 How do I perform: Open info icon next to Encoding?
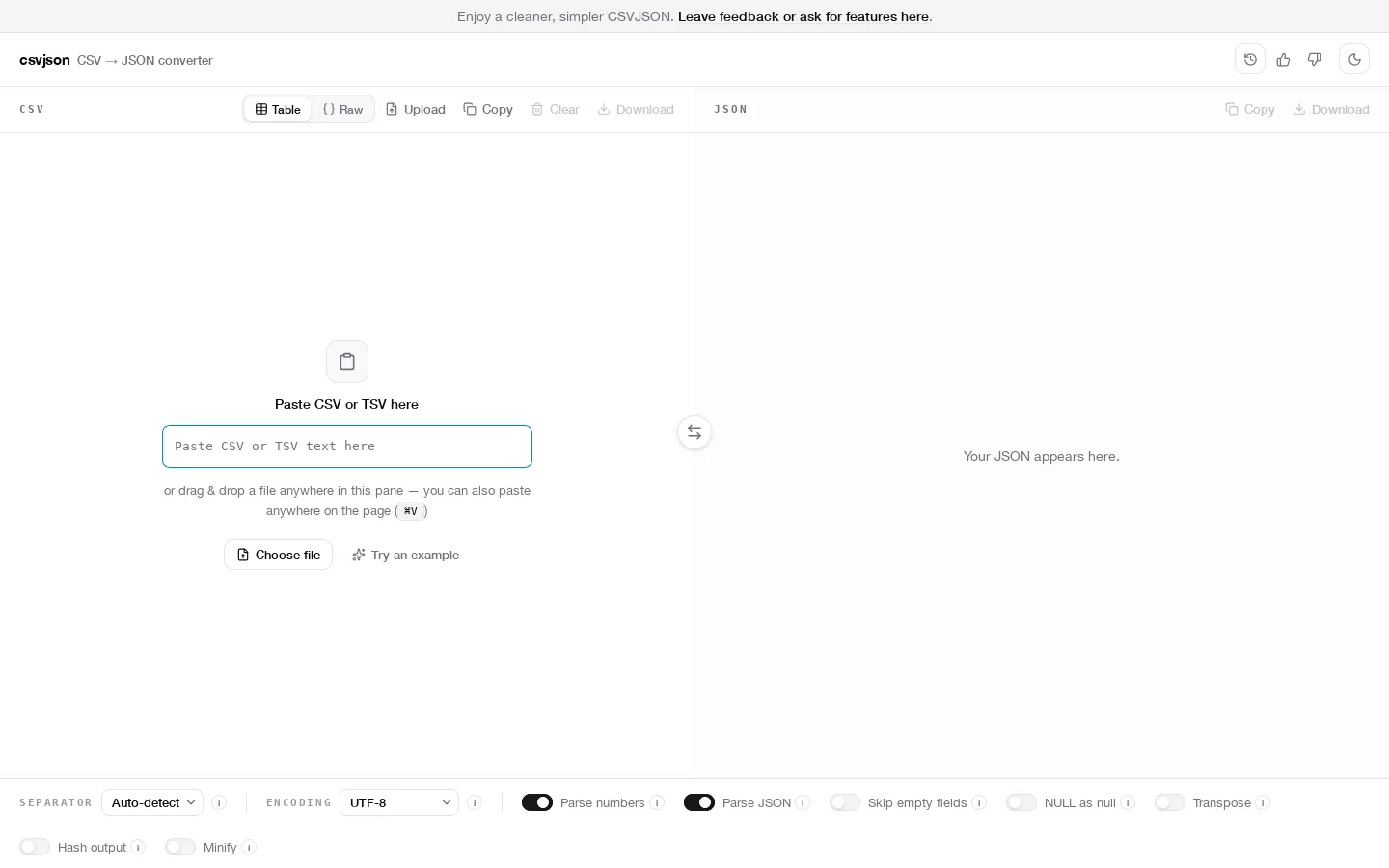475,802
